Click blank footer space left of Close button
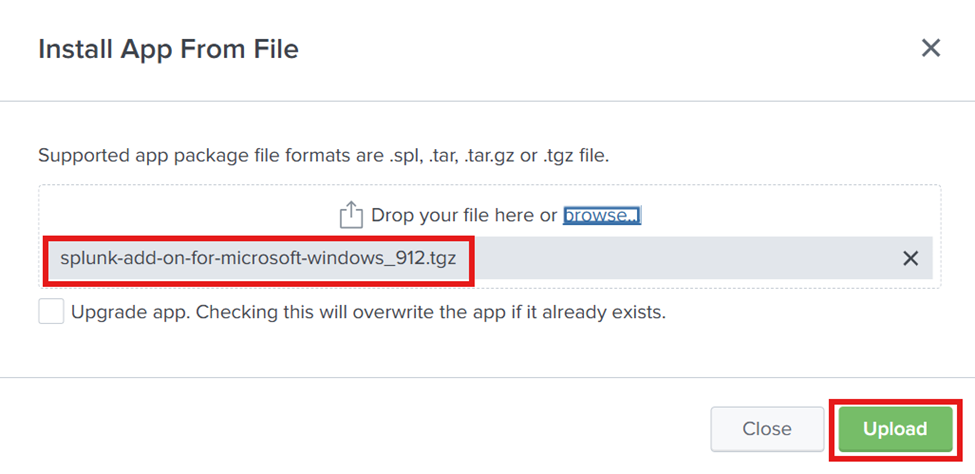 354,429
